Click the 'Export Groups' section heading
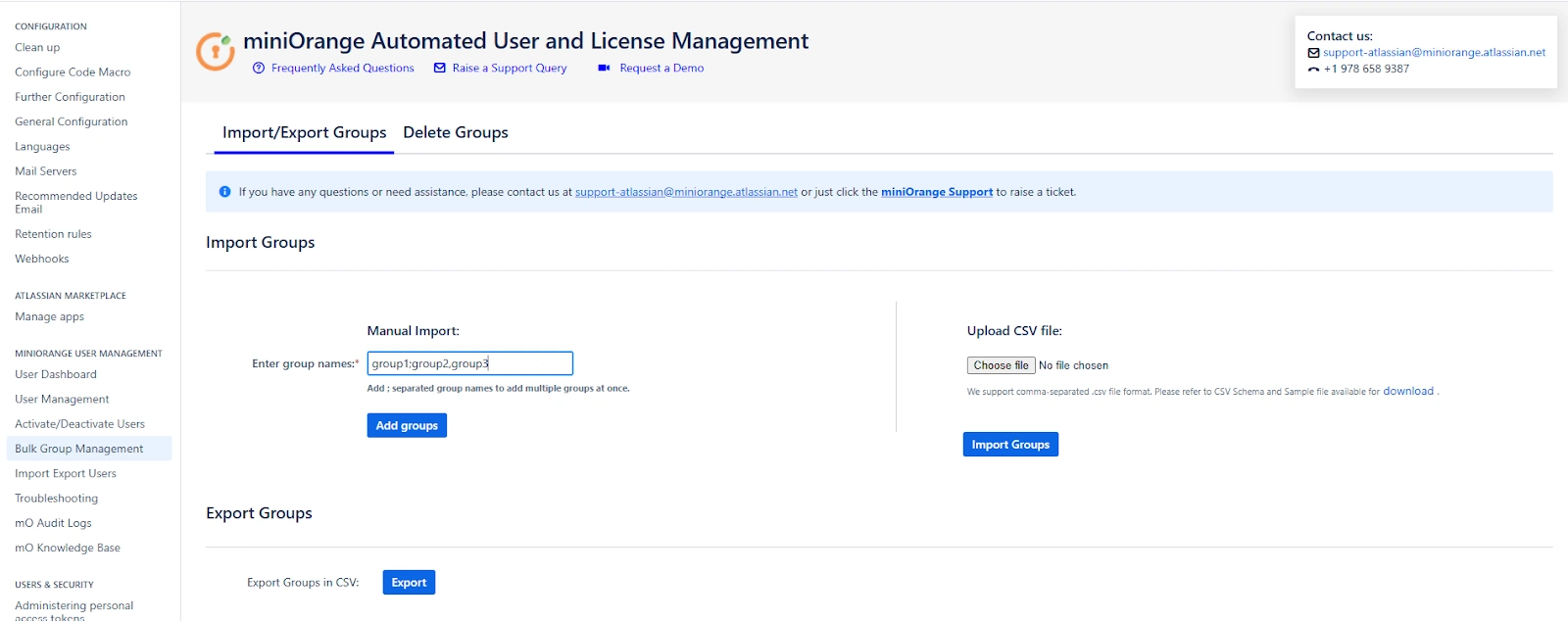Screen dimensions: 1568x621 [259, 513]
